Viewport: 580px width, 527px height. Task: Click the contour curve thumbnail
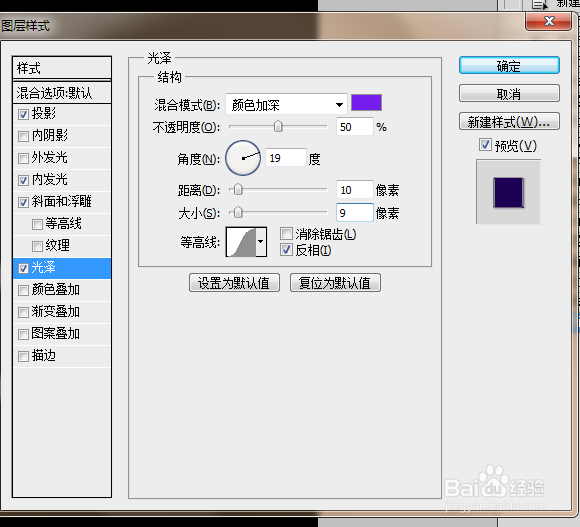241,241
